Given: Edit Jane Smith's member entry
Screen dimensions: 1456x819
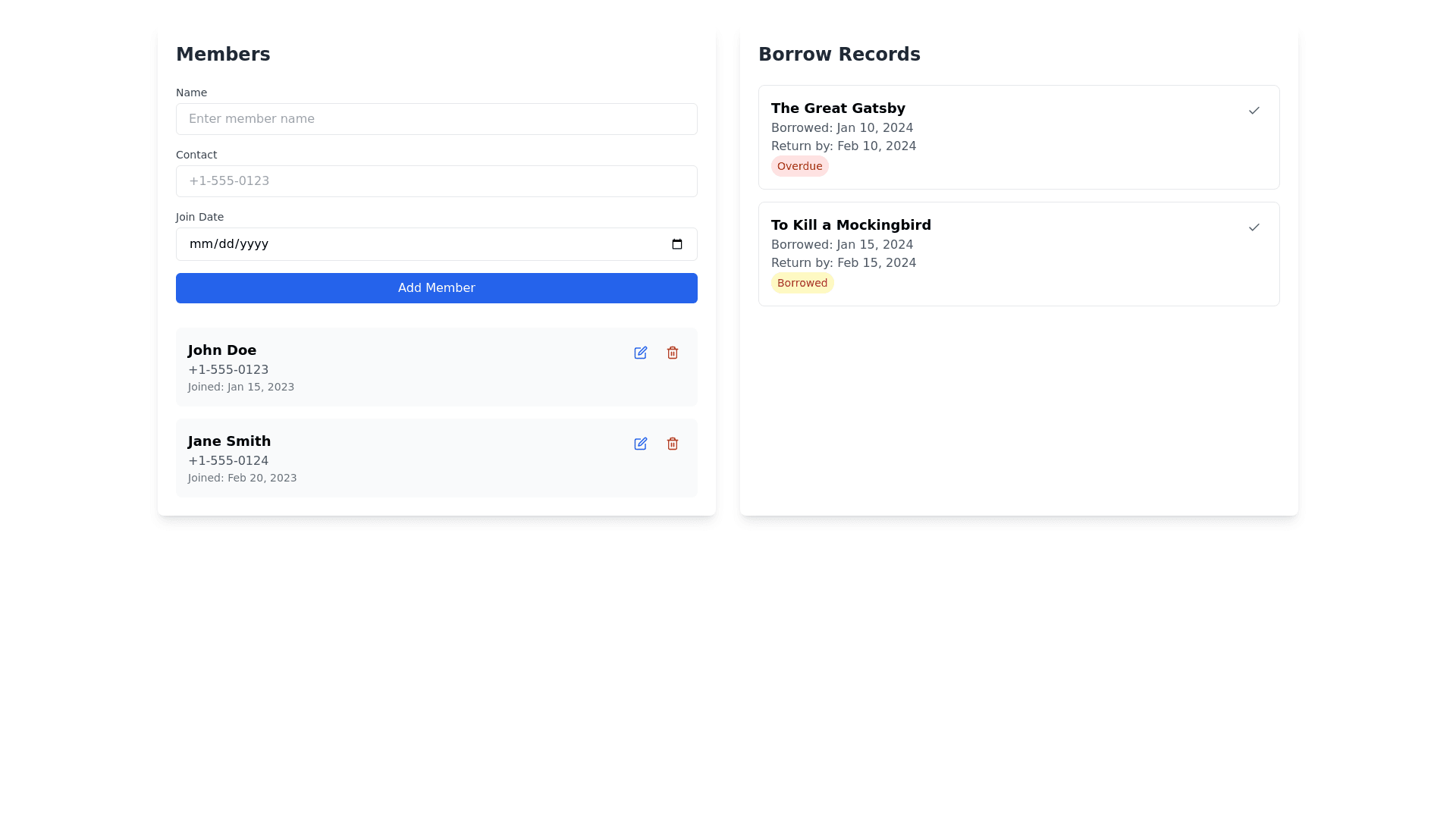Looking at the screenshot, I should point(640,444).
